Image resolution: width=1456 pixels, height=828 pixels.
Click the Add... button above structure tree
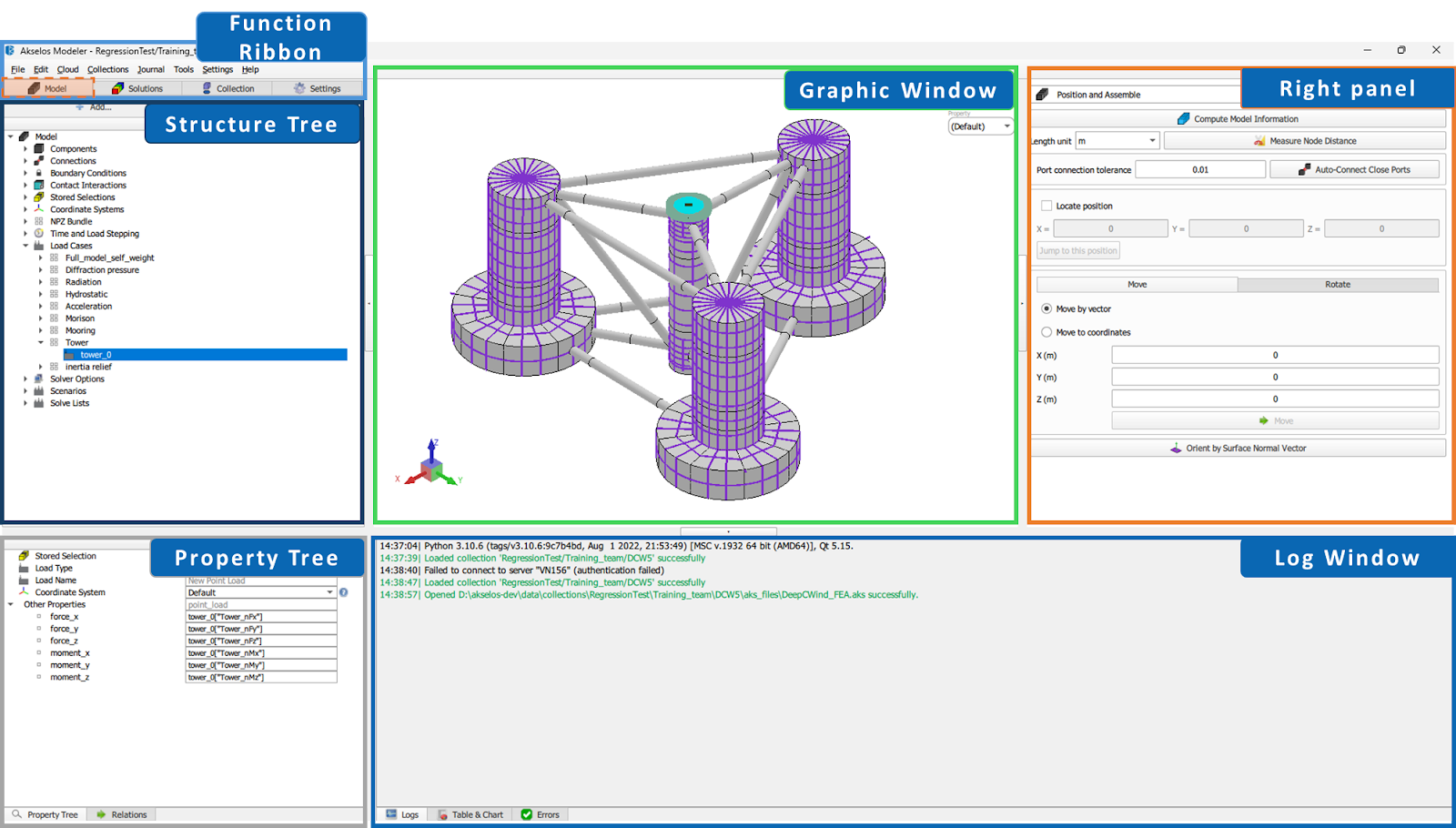(94, 107)
